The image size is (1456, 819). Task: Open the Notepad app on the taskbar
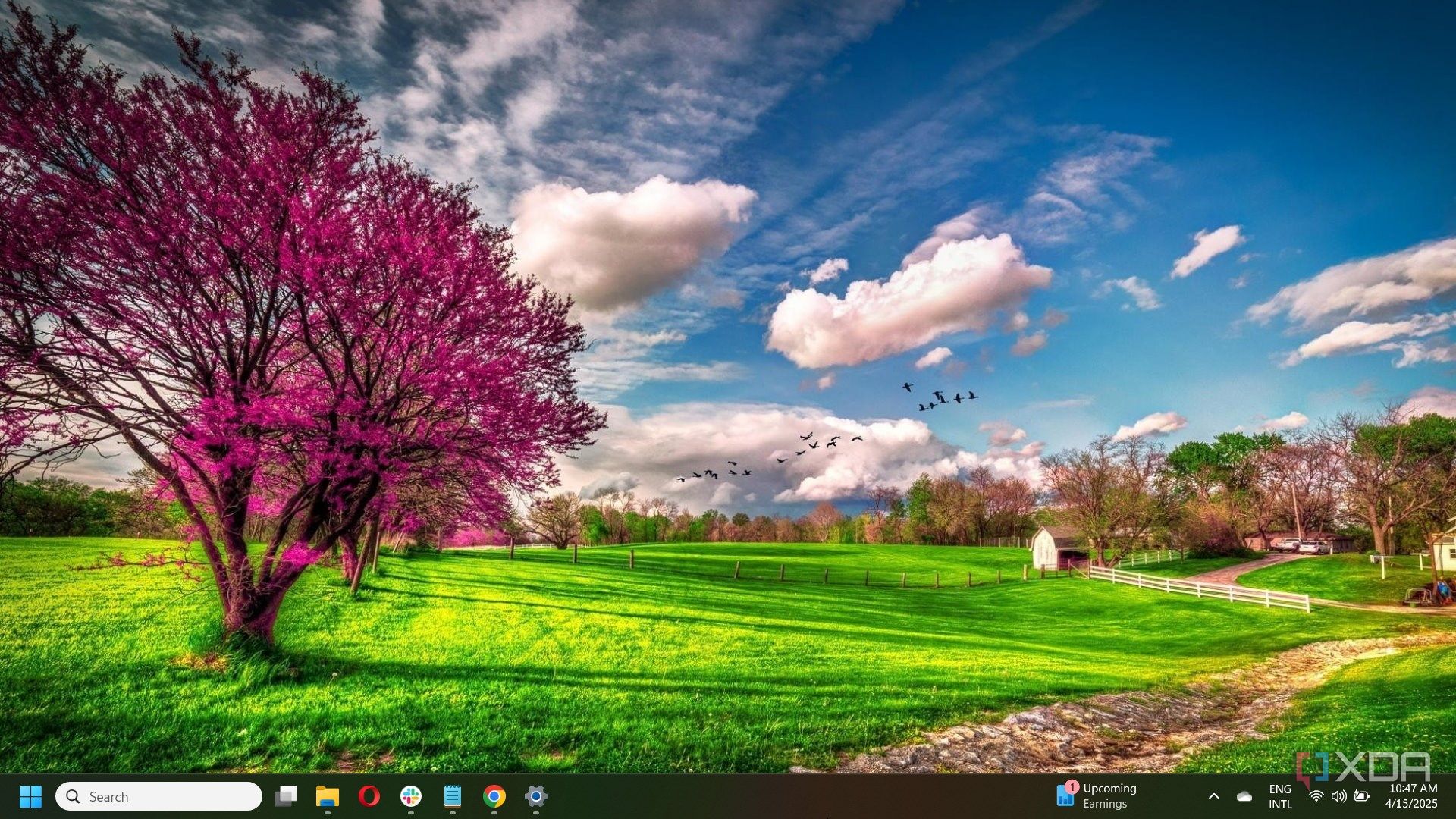click(x=452, y=797)
